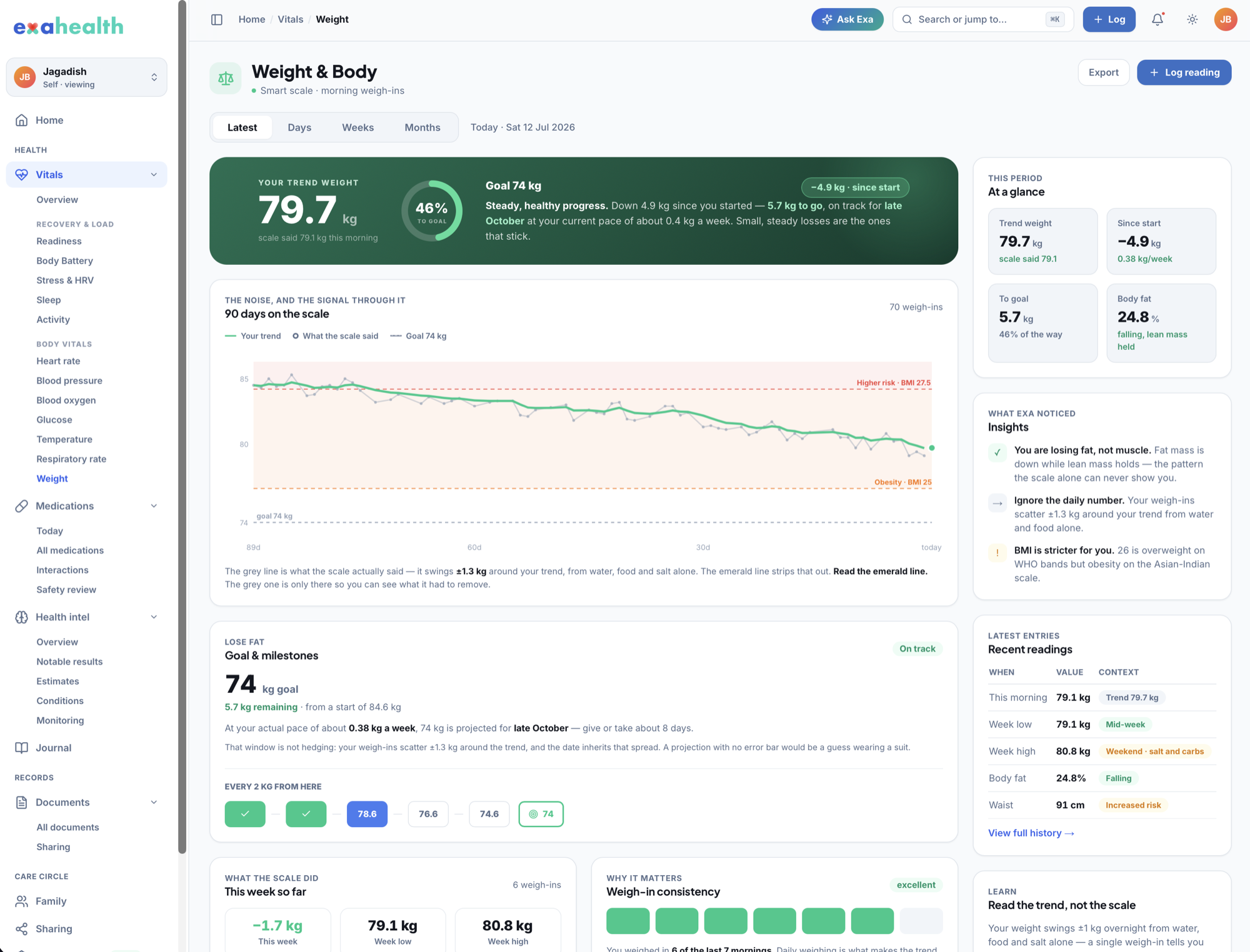
Task: Open Readiness under Recovery & Load
Action: tap(59, 241)
